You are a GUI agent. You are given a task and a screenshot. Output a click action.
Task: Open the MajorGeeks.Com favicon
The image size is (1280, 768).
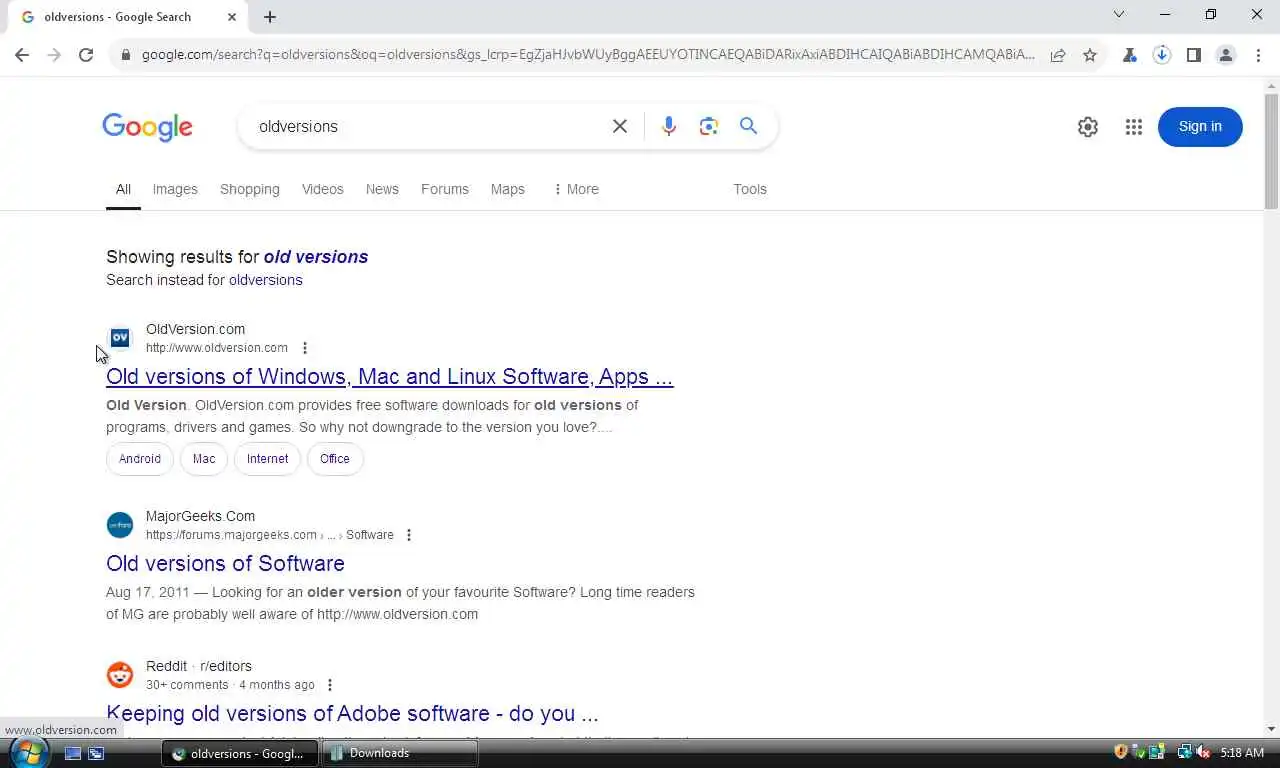120,525
